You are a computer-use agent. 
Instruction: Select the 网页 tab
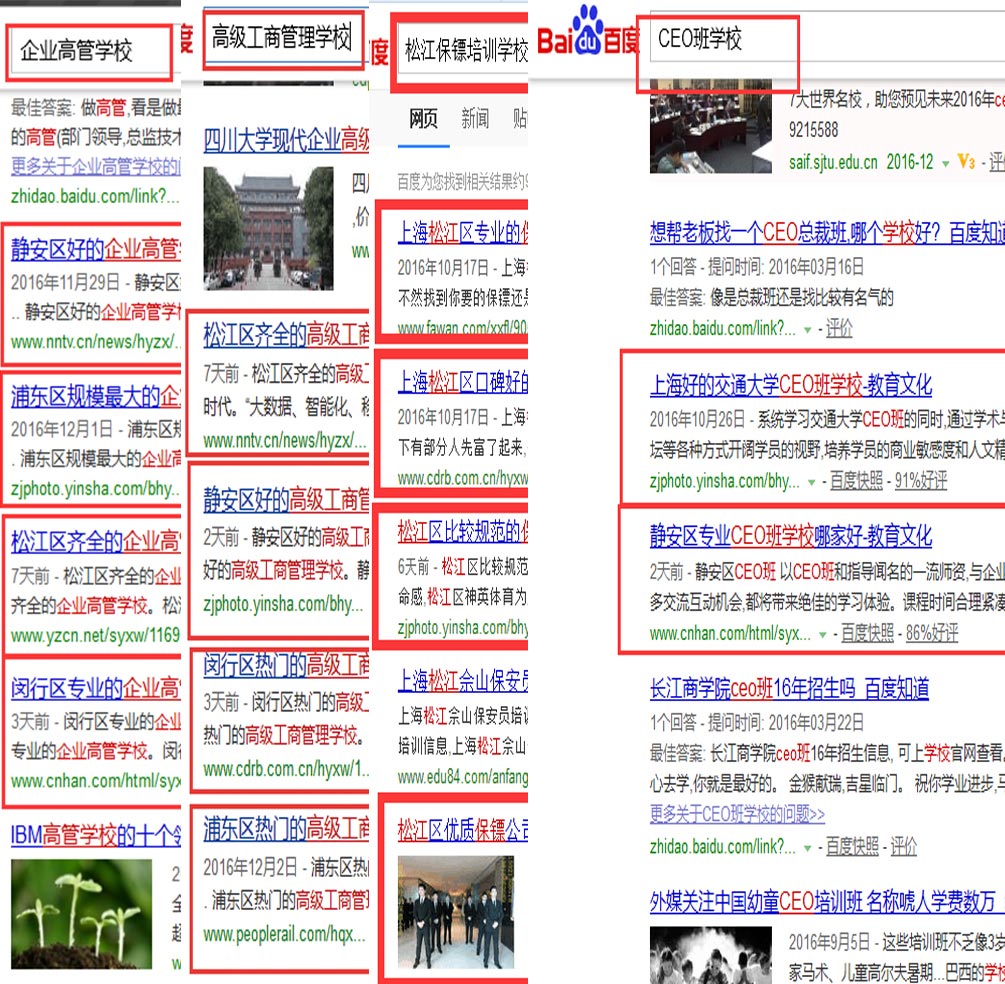[423, 119]
